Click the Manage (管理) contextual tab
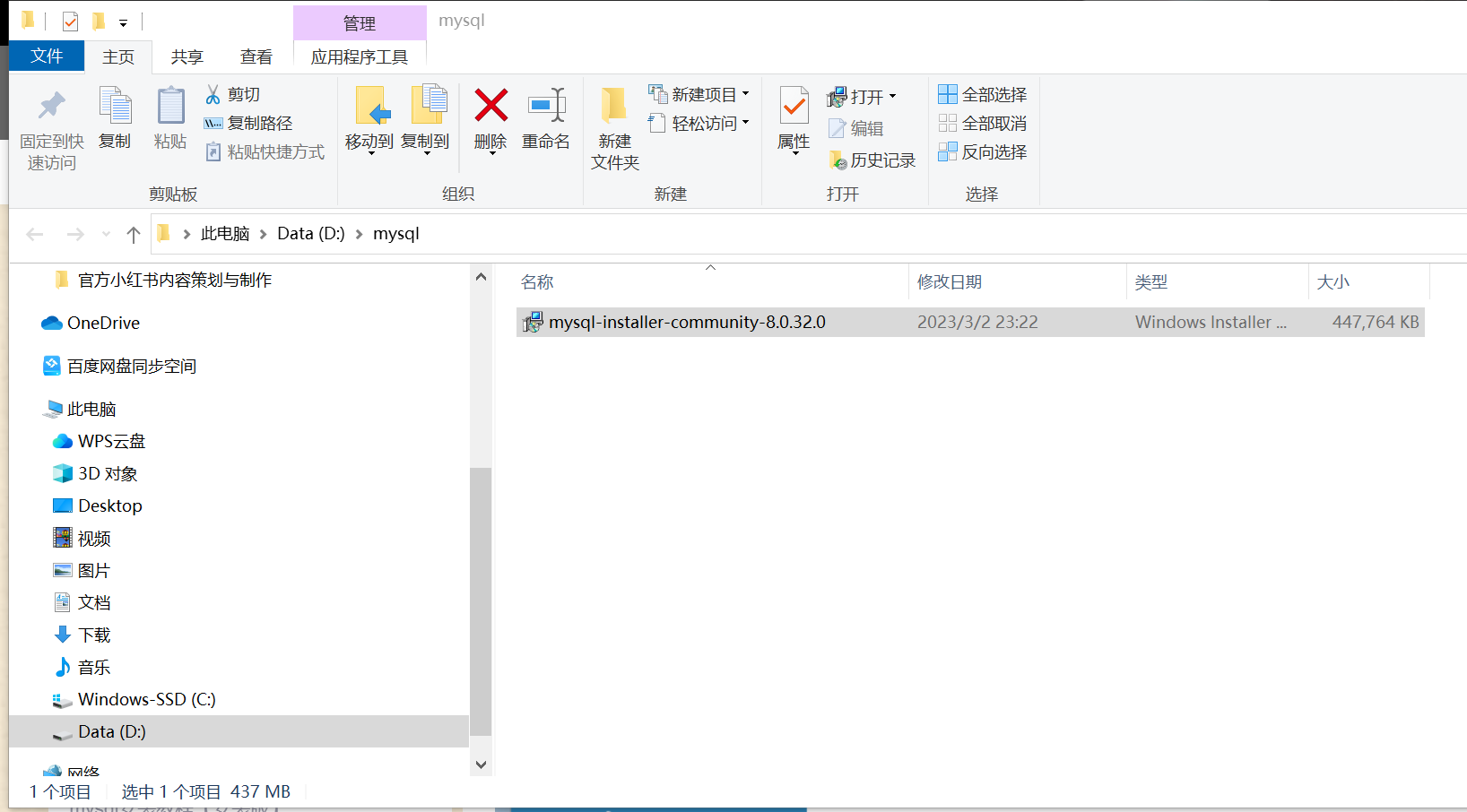The width and height of the screenshot is (1467, 812). click(360, 22)
